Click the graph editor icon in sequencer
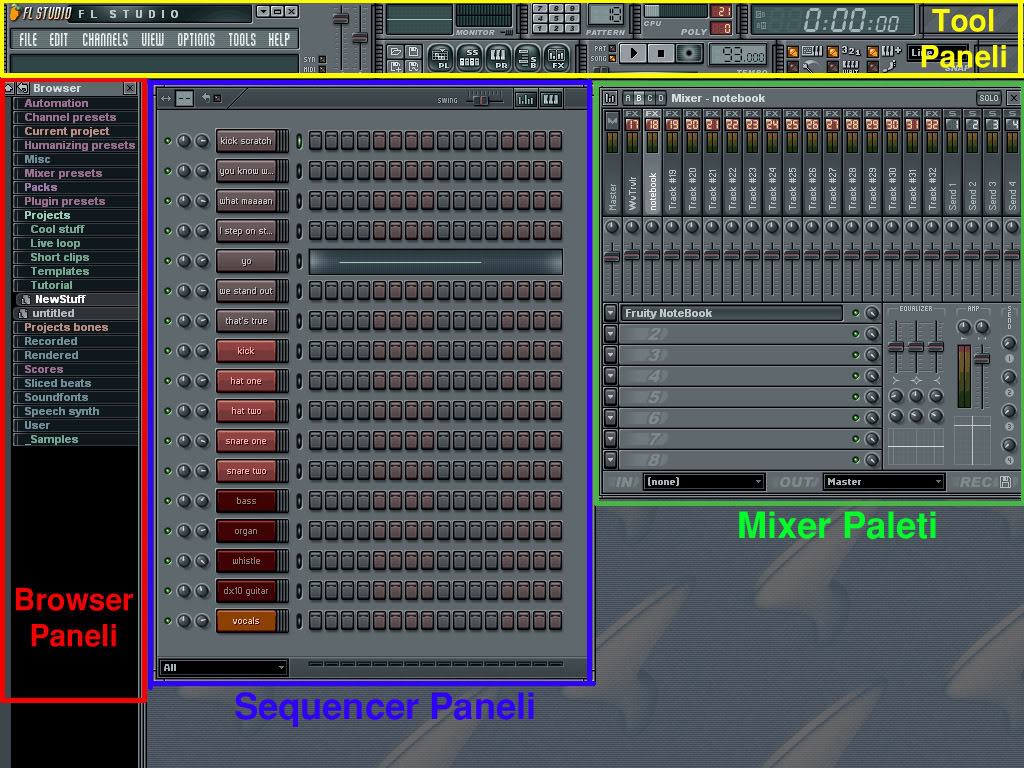The width and height of the screenshot is (1024, 768). (x=525, y=99)
